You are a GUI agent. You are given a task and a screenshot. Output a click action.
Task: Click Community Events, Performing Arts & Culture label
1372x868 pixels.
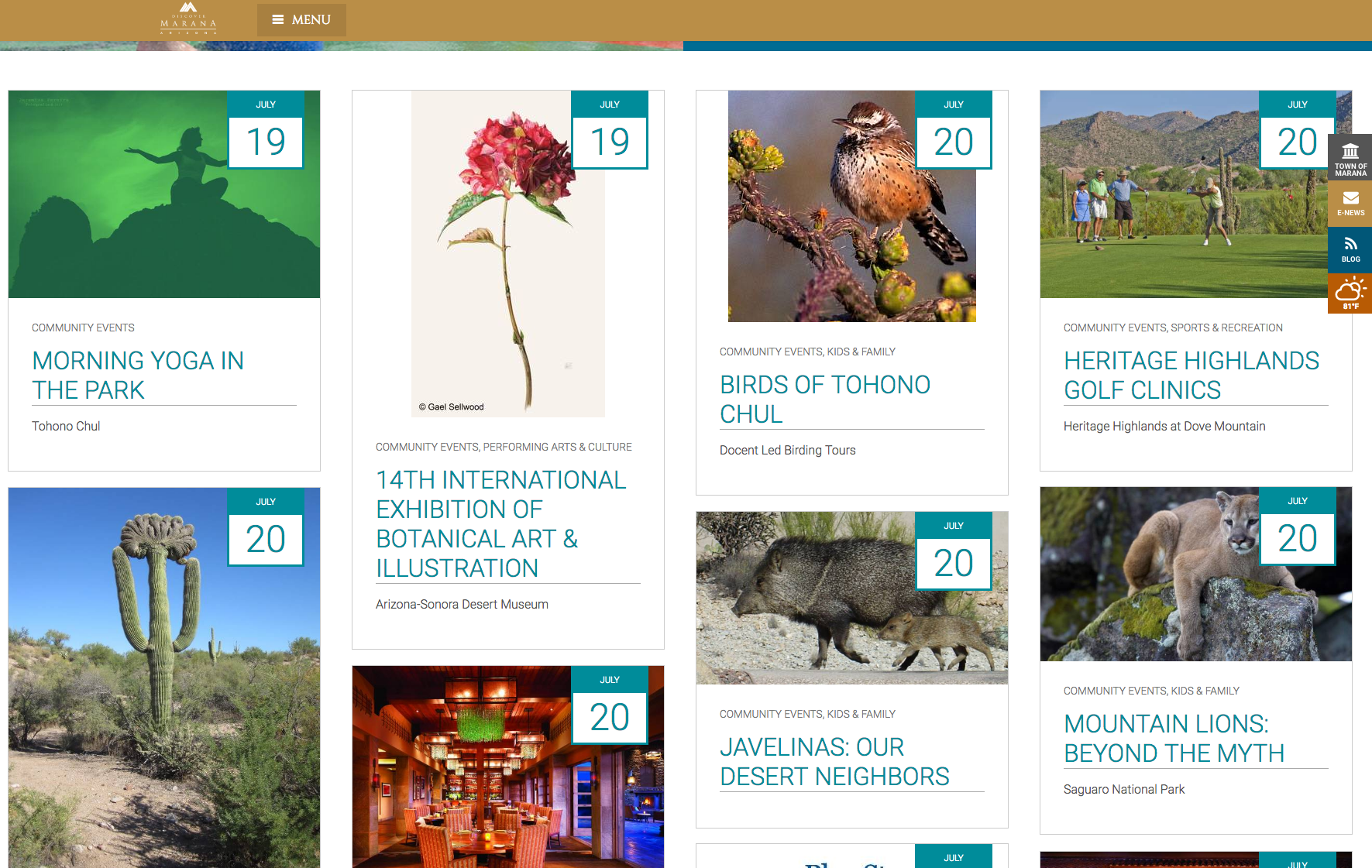(504, 448)
